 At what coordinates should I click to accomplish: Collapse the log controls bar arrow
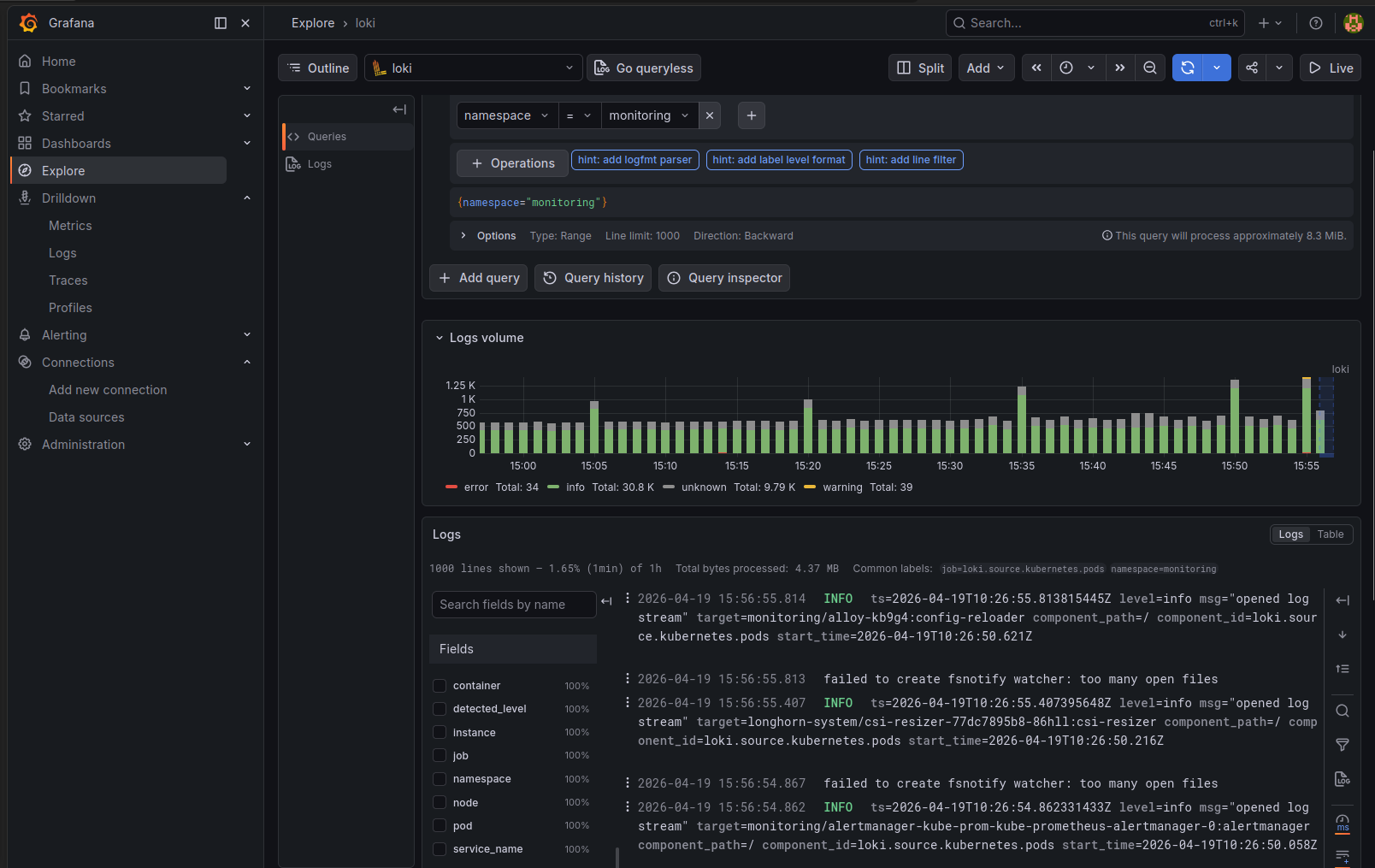coord(1343,600)
